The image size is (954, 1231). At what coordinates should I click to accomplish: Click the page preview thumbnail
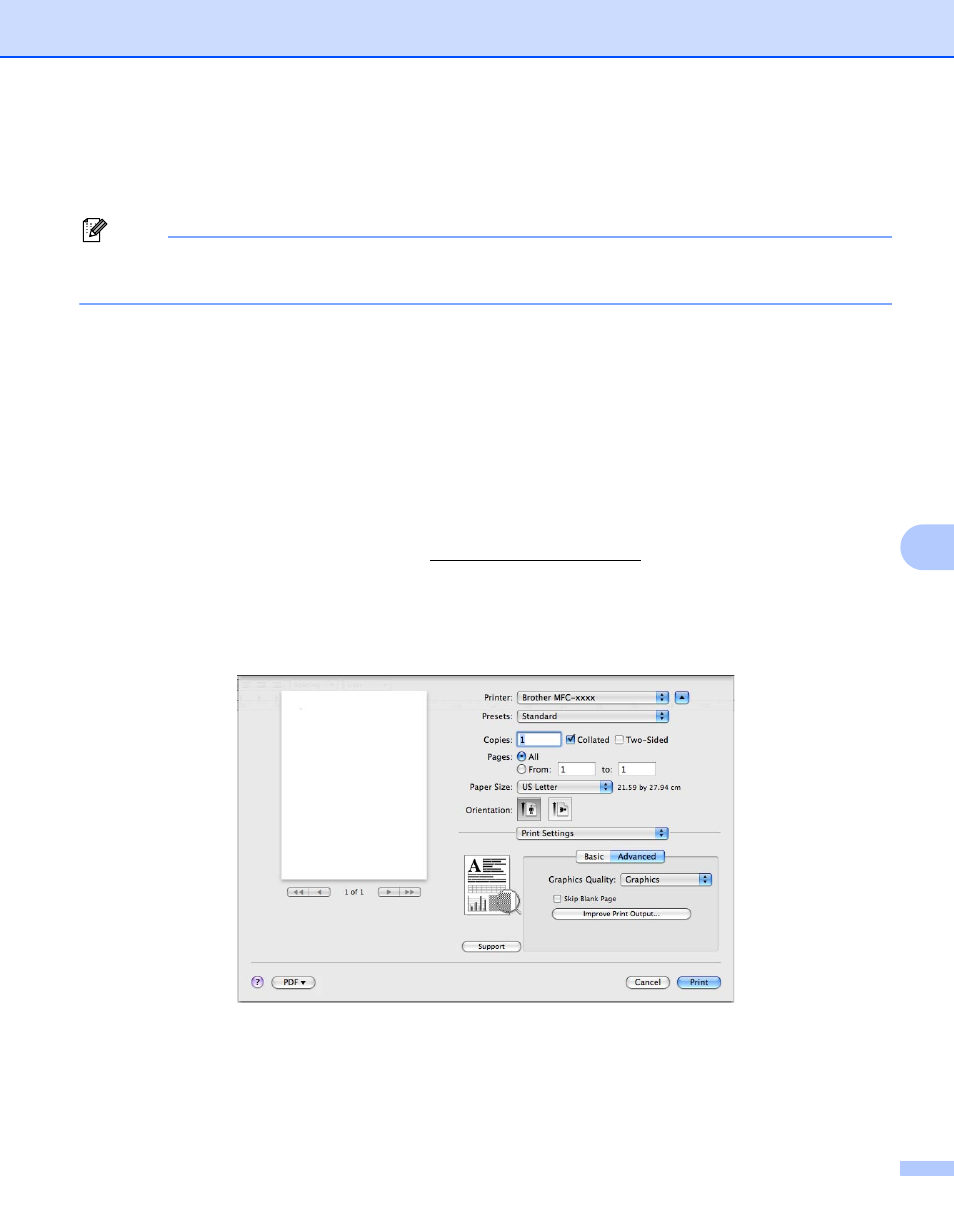pyautogui.click(x=354, y=784)
